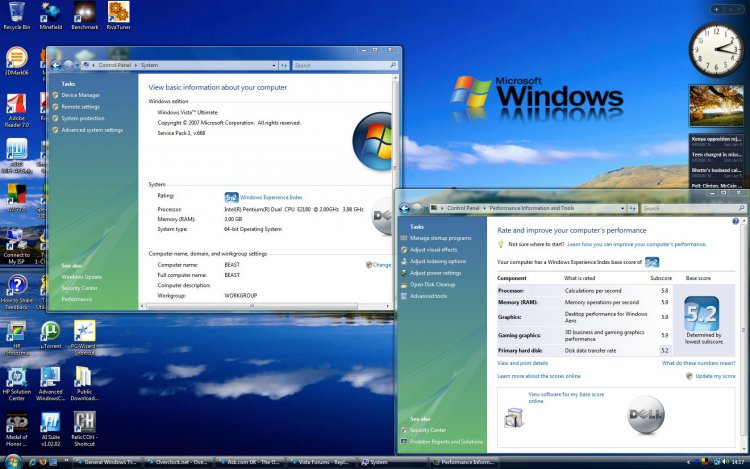The height and width of the screenshot is (469, 750).
Task: Open recent pages arrow in System window
Action: [x=77, y=65]
